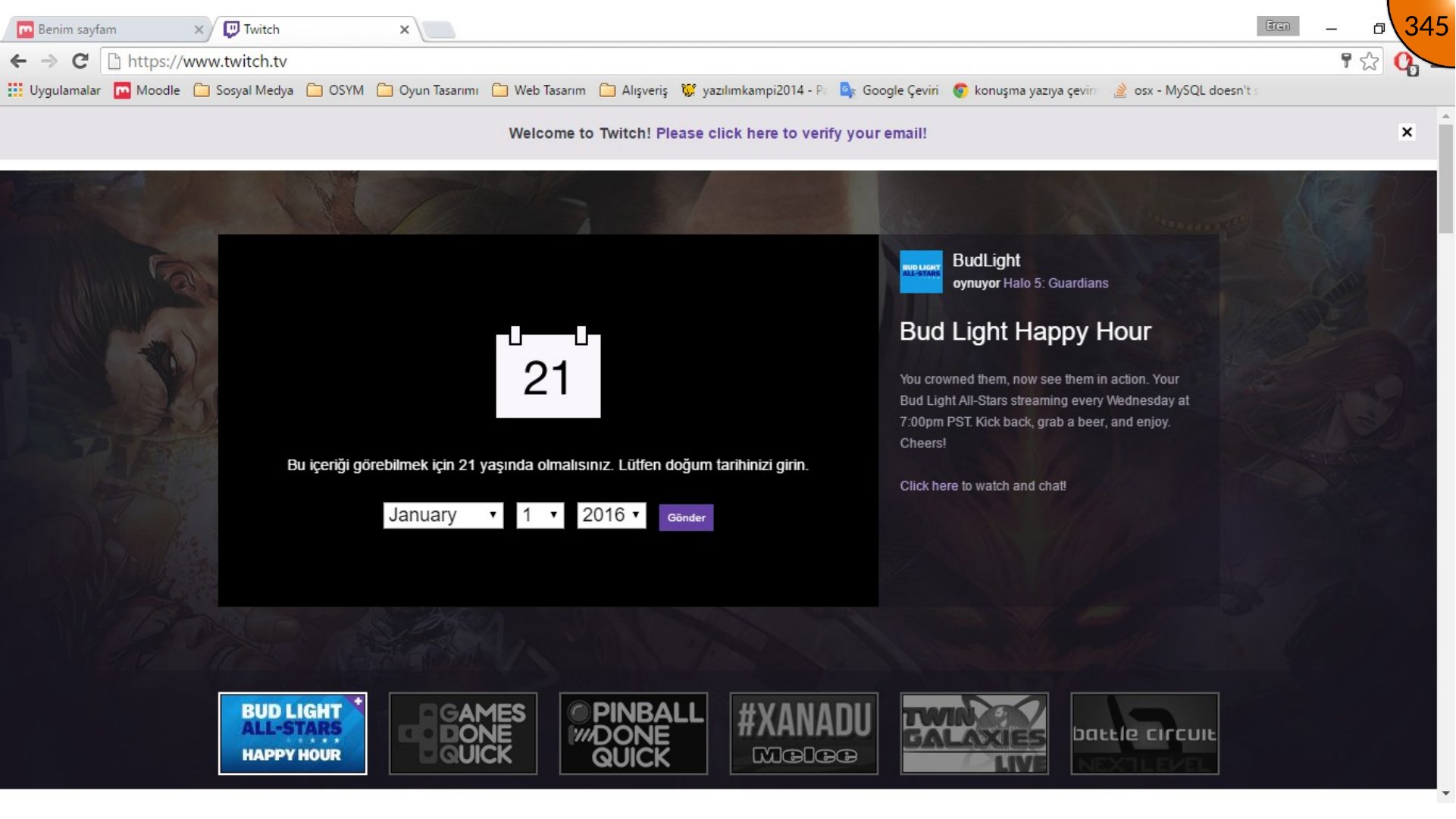Image resolution: width=1456 pixels, height=819 pixels.
Task: Restore down the browser window
Action: pyautogui.click(x=1379, y=29)
